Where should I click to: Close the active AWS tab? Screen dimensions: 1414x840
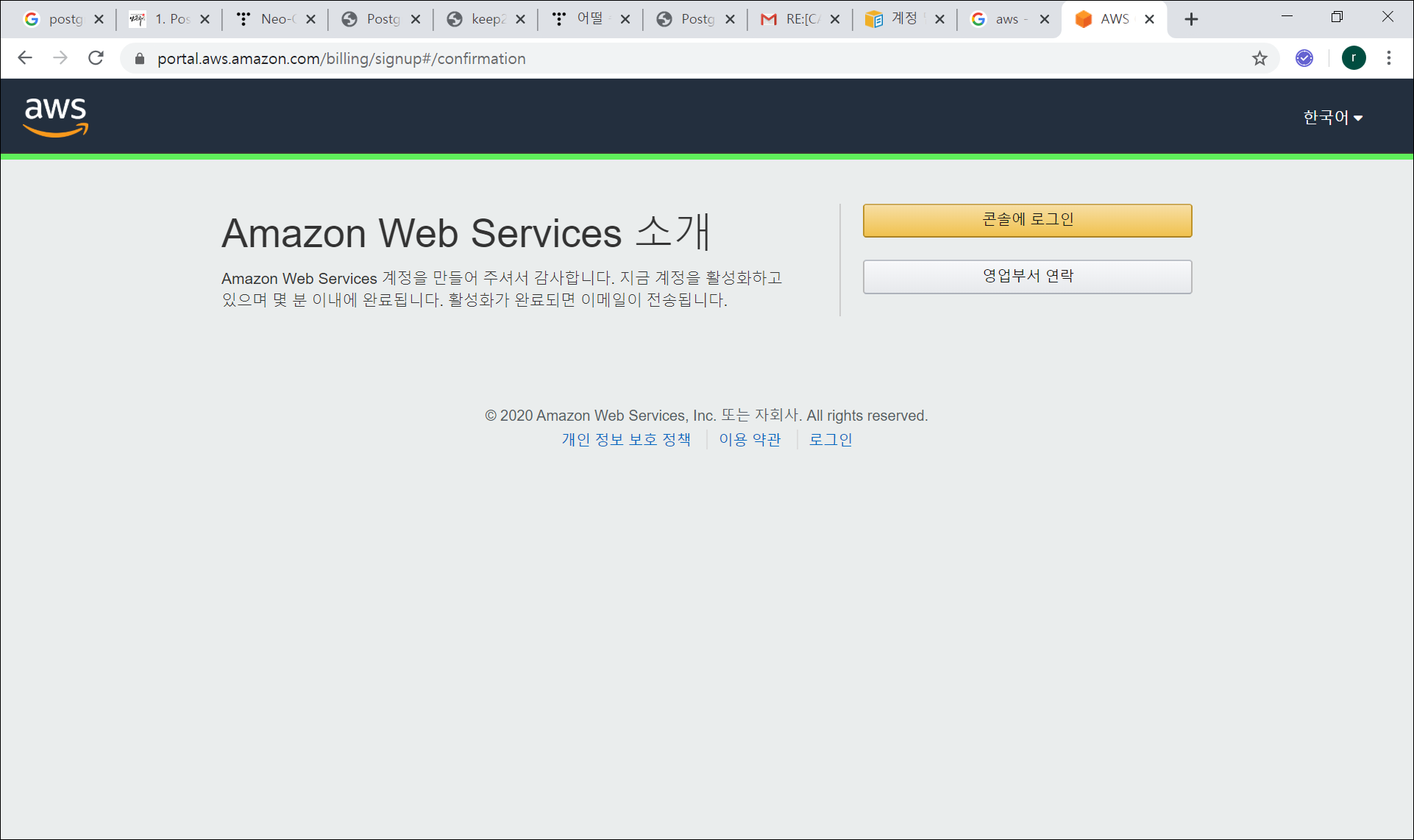coord(1149,20)
